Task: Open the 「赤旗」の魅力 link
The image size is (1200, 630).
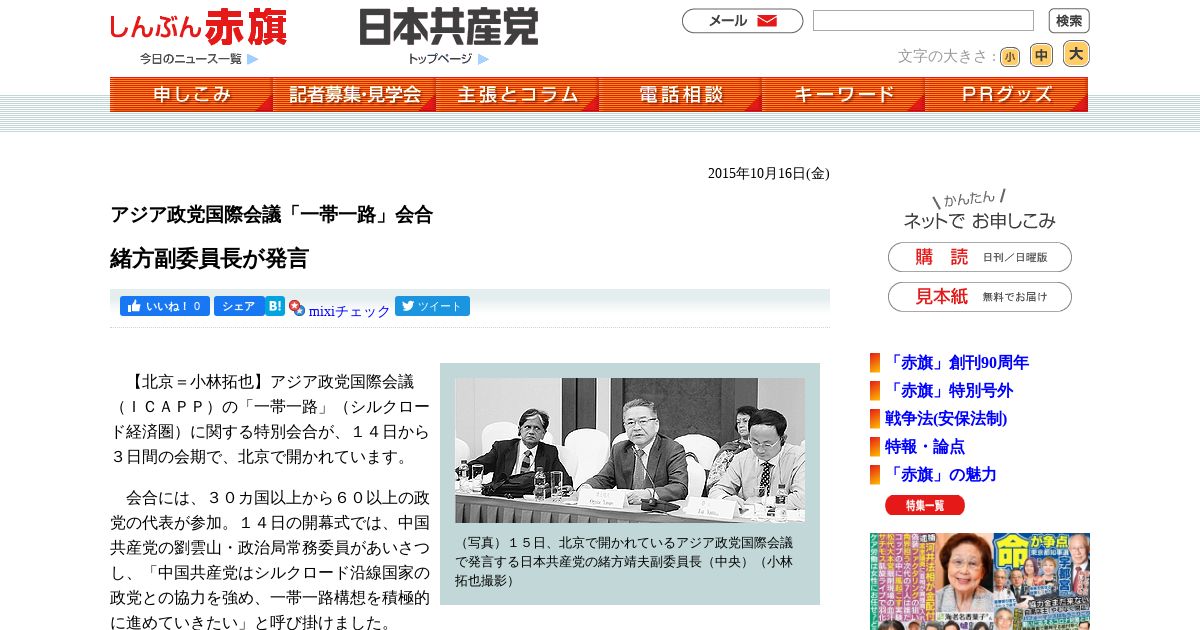Action: pos(941,474)
